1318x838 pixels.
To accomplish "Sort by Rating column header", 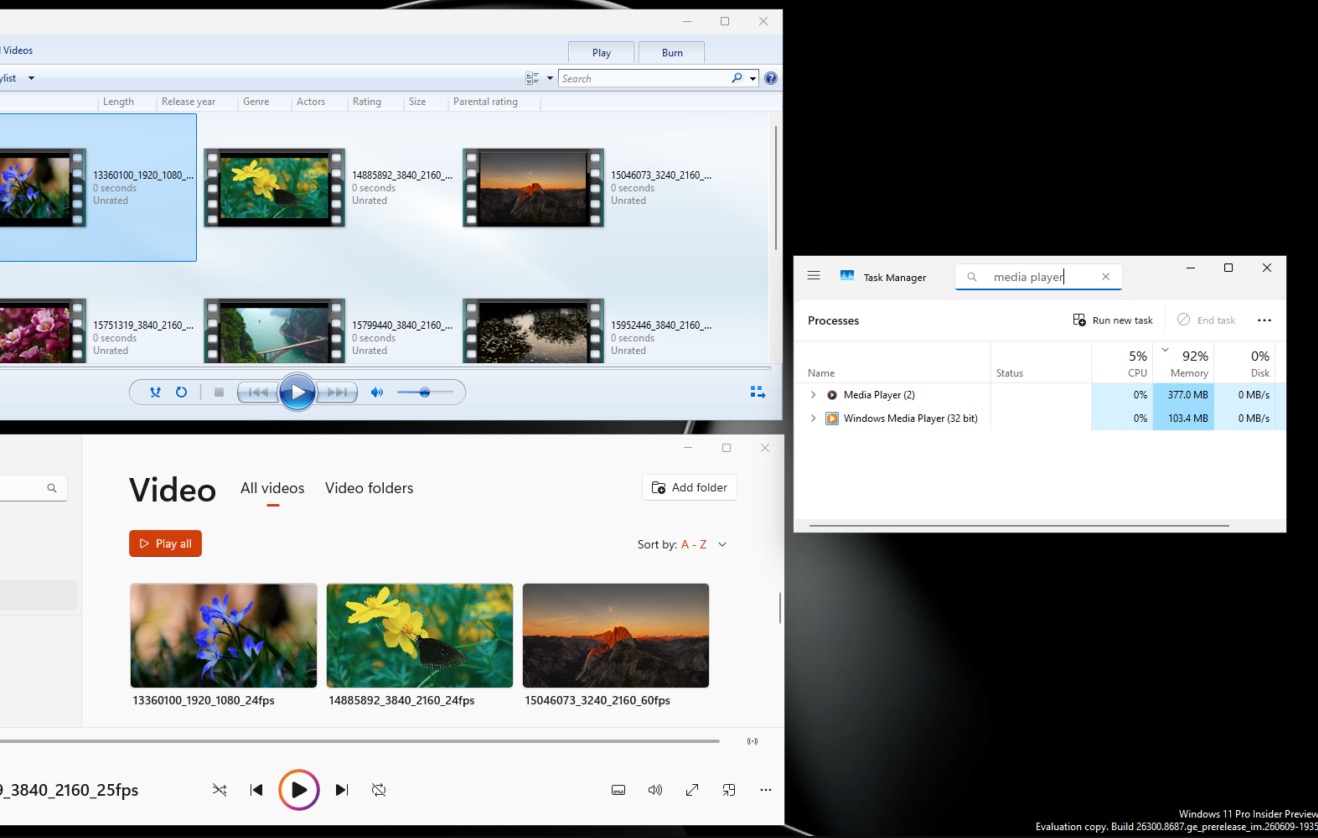I will click(367, 101).
